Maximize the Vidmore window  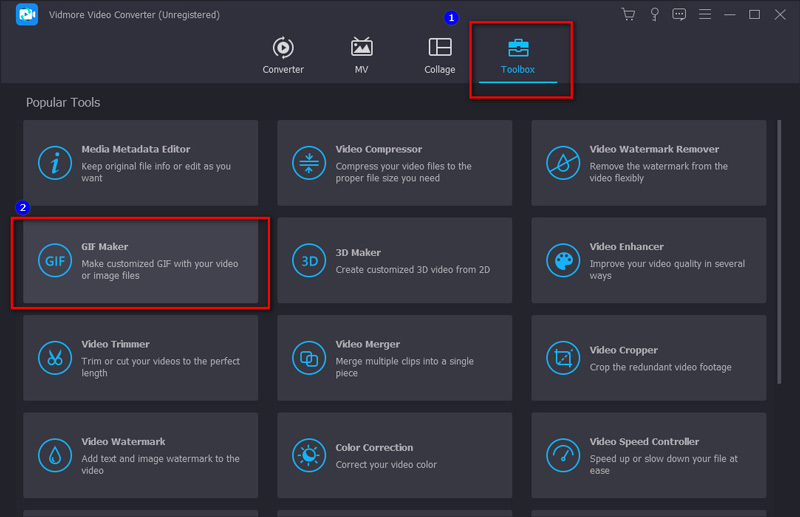(754, 14)
